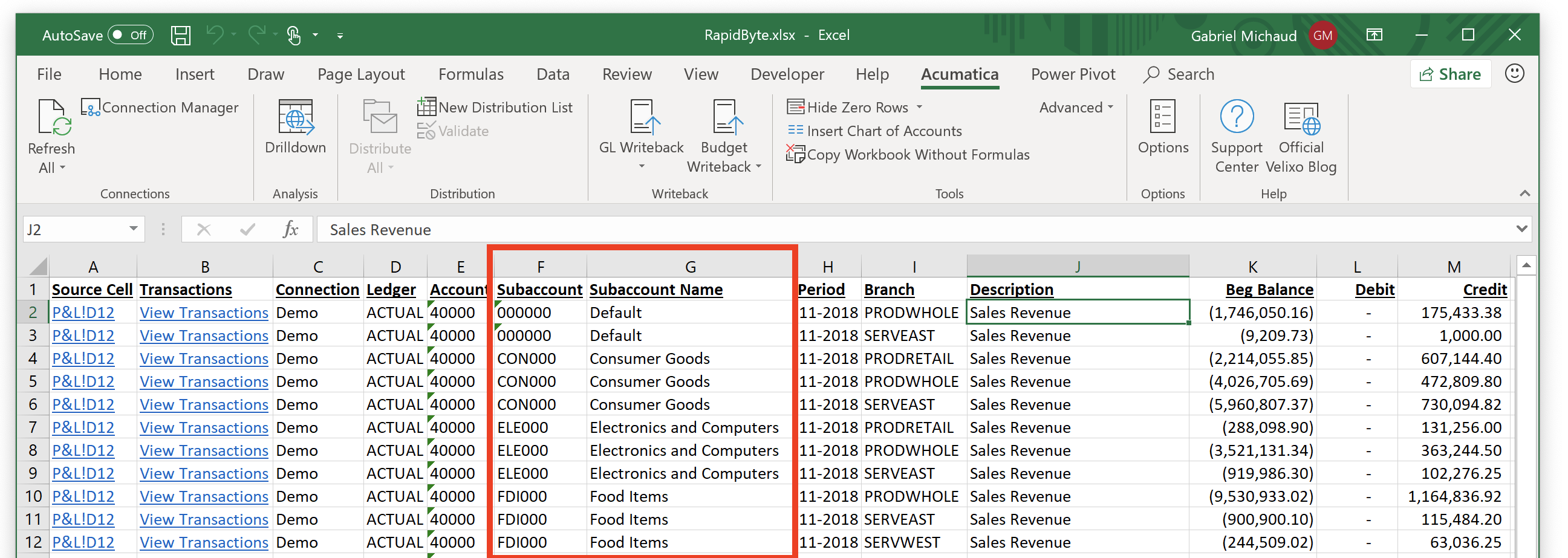Image resolution: width=1568 pixels, height=558 pixels.
Task: Open Connection Manager
Action: tap(160, 108)
